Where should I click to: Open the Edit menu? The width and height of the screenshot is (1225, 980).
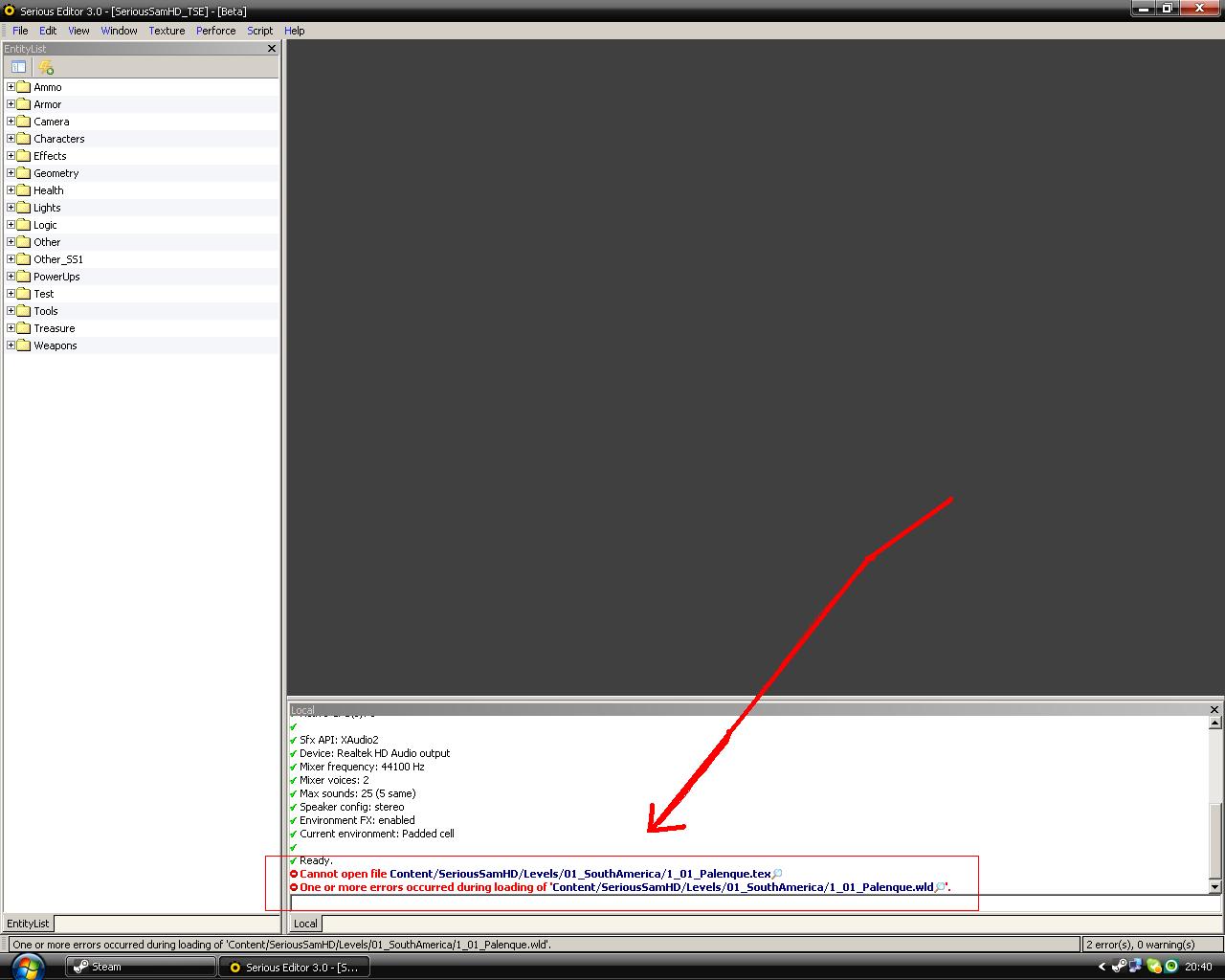[x=48, y=31]
